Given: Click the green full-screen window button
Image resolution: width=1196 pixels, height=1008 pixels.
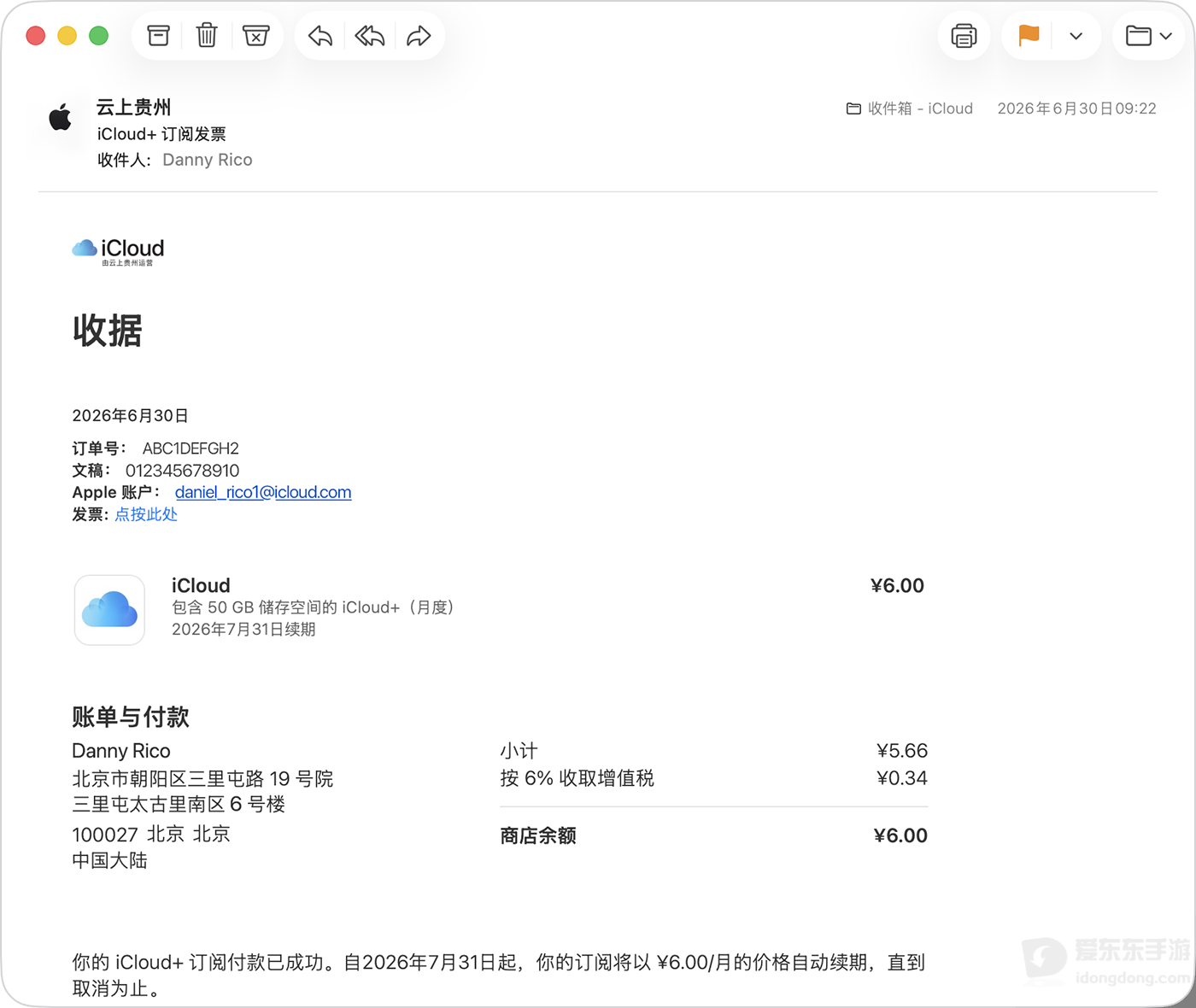Looking at the screenshot, I should click(x=99, y=36).
